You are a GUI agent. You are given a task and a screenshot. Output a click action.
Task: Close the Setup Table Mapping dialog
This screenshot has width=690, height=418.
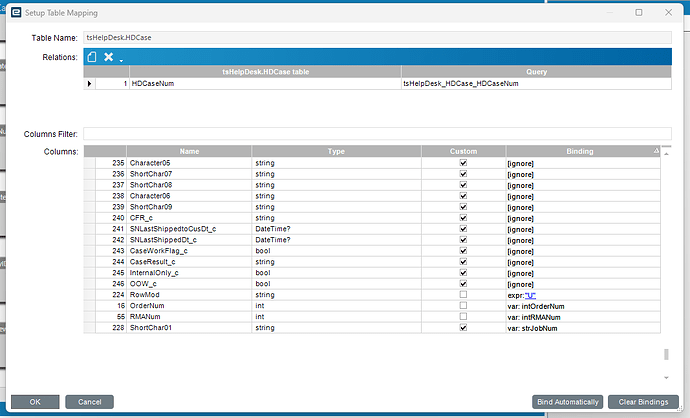[668, 13]
